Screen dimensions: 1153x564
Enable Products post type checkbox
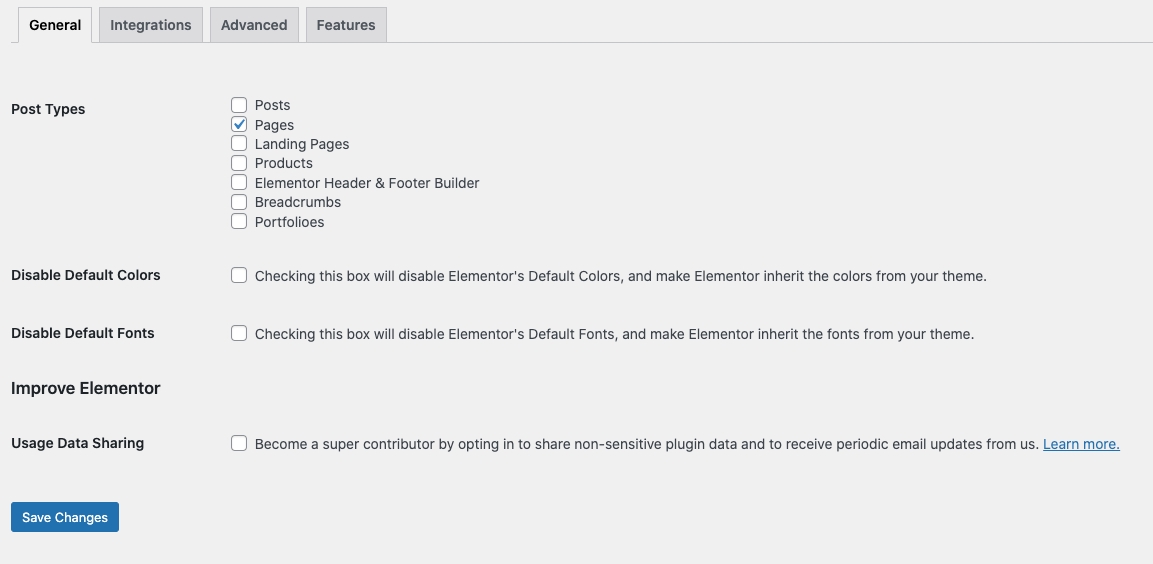pyautogui.click(x=239, y=163)
